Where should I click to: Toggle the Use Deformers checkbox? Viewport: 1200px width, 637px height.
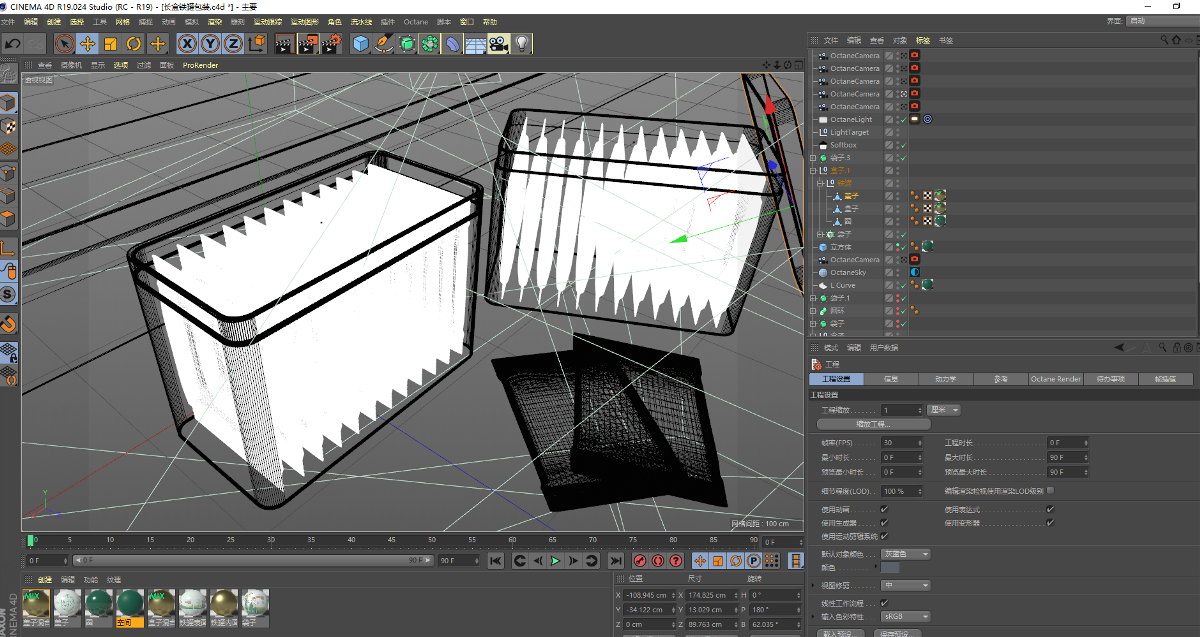[1050, 522]
